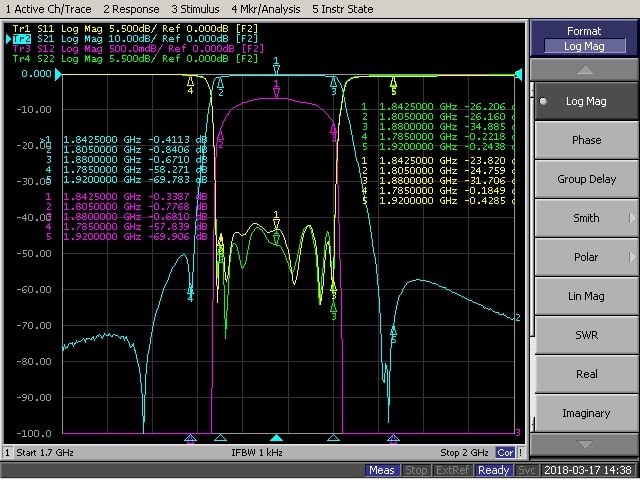Set format to SWR
The width and height of the screenshot is (640, 480).
pos(585,335)
